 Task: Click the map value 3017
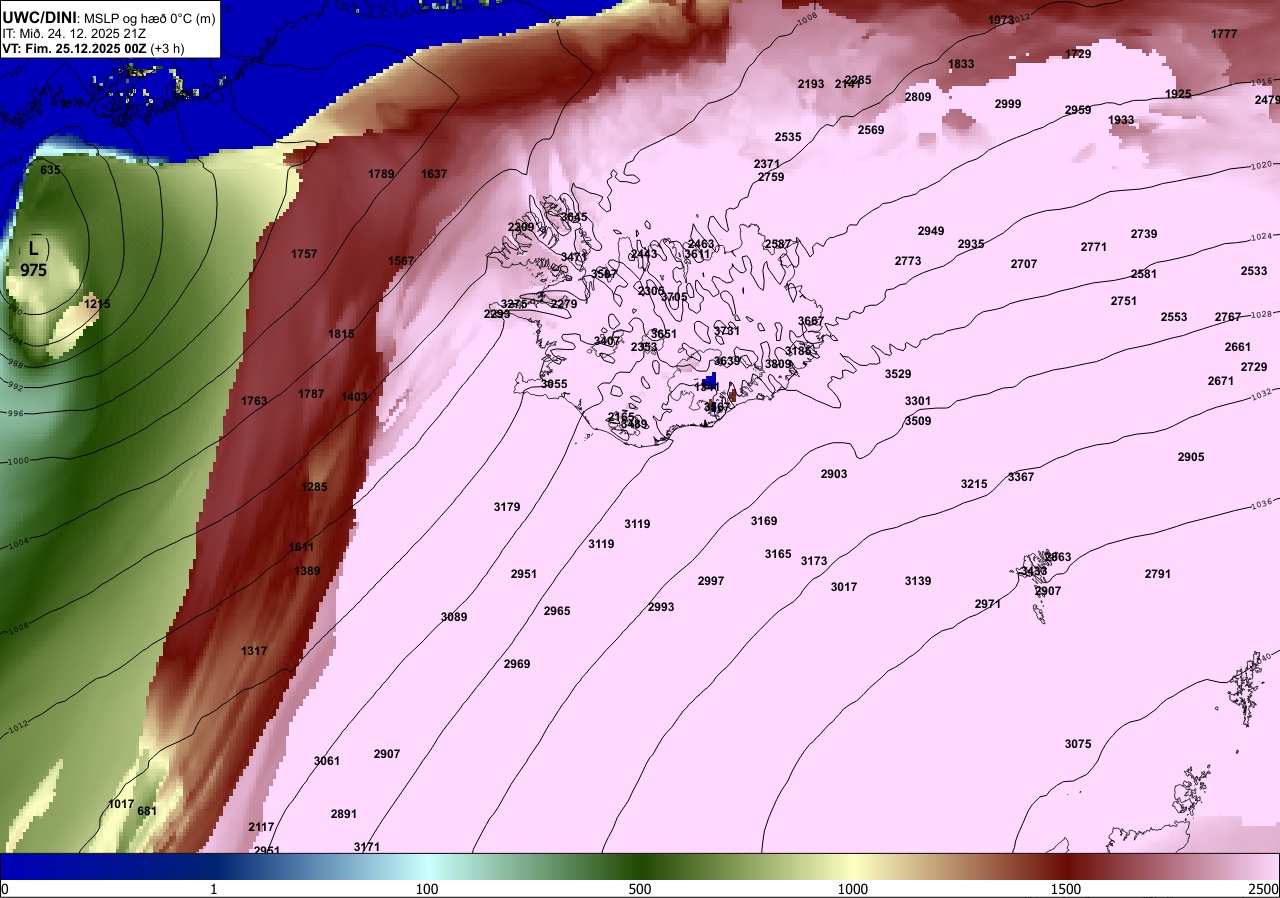coord(844,587)
